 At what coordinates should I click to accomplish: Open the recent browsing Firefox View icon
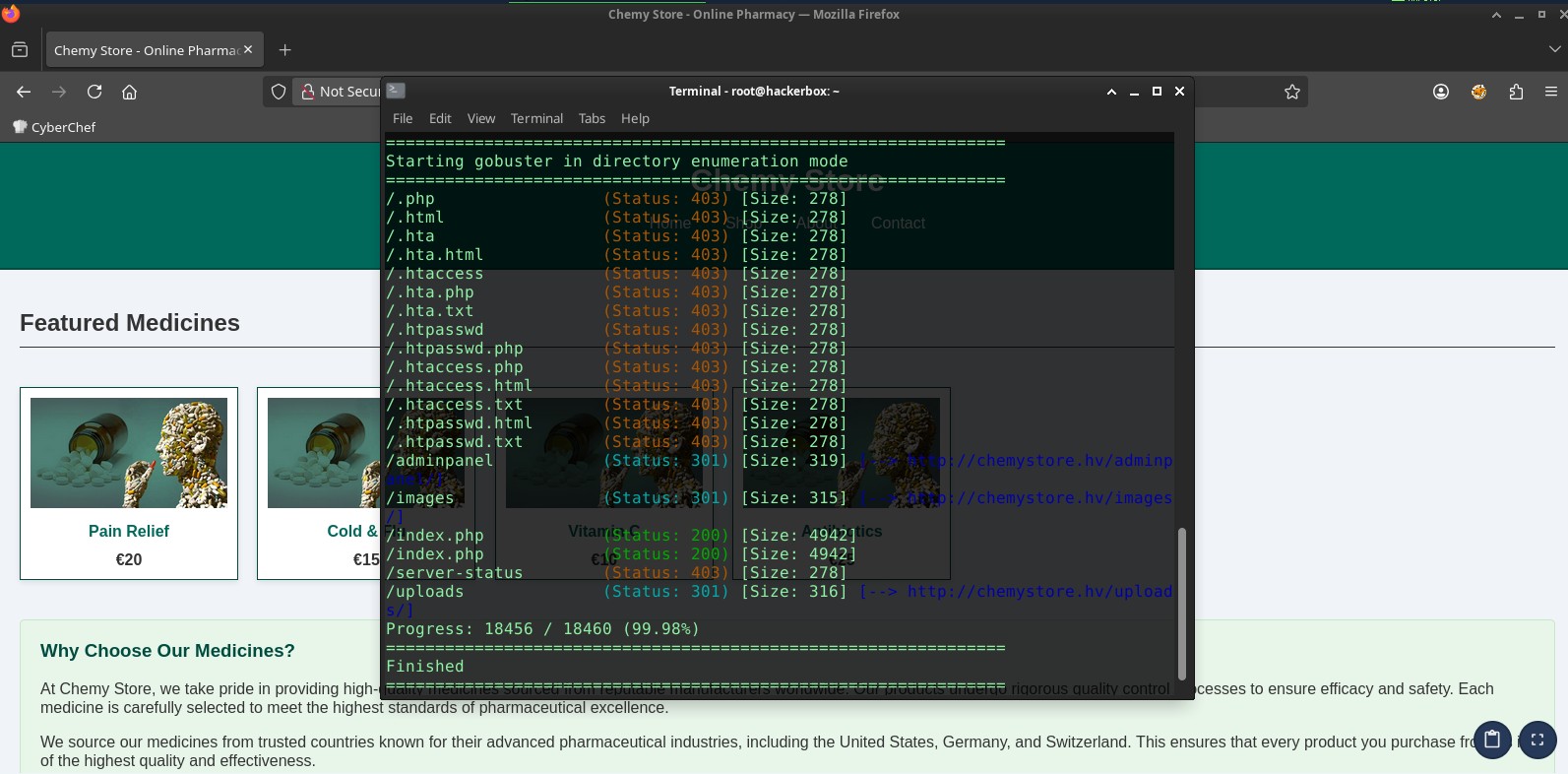point(20,50)
